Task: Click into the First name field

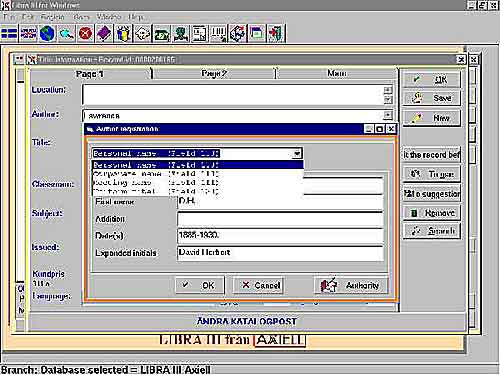Action: click(x=280, y=202)
